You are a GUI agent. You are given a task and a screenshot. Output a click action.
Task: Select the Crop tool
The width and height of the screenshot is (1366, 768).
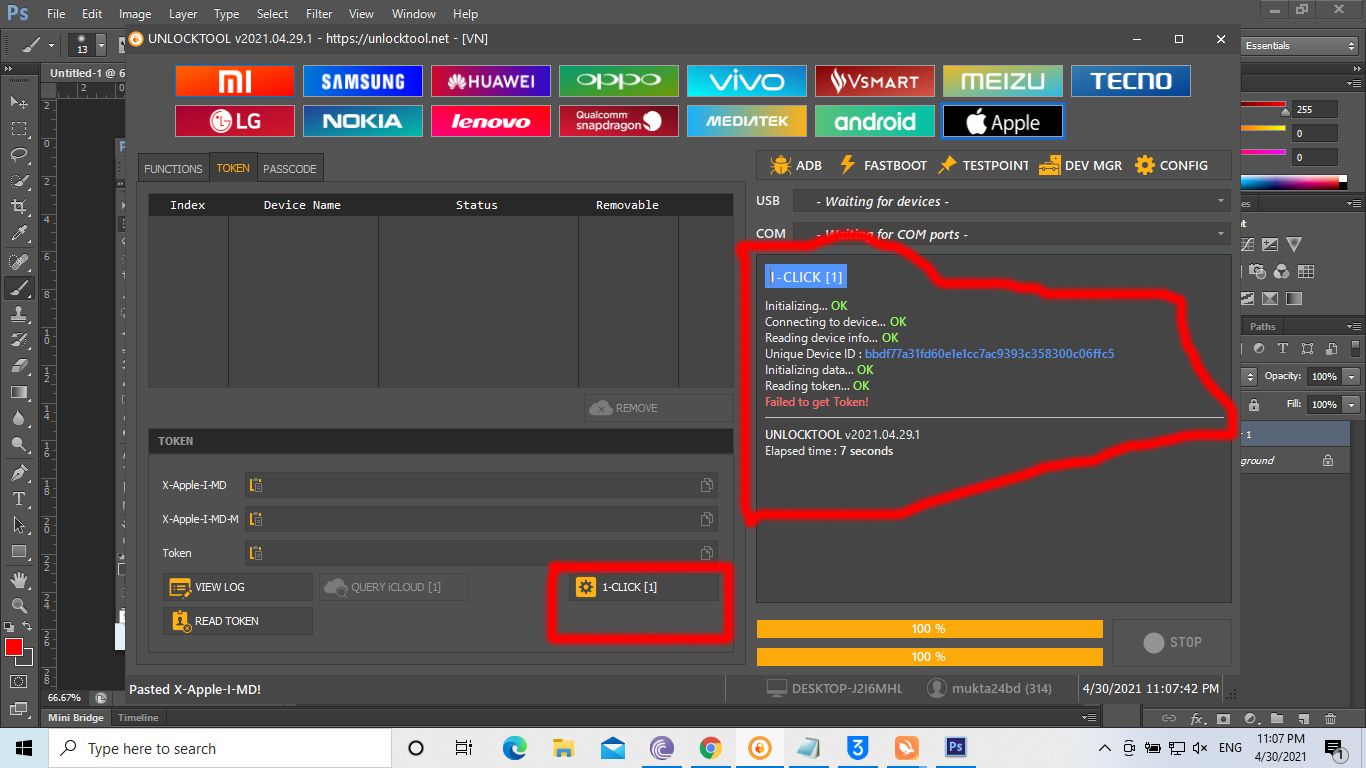[x=19, y=207]
